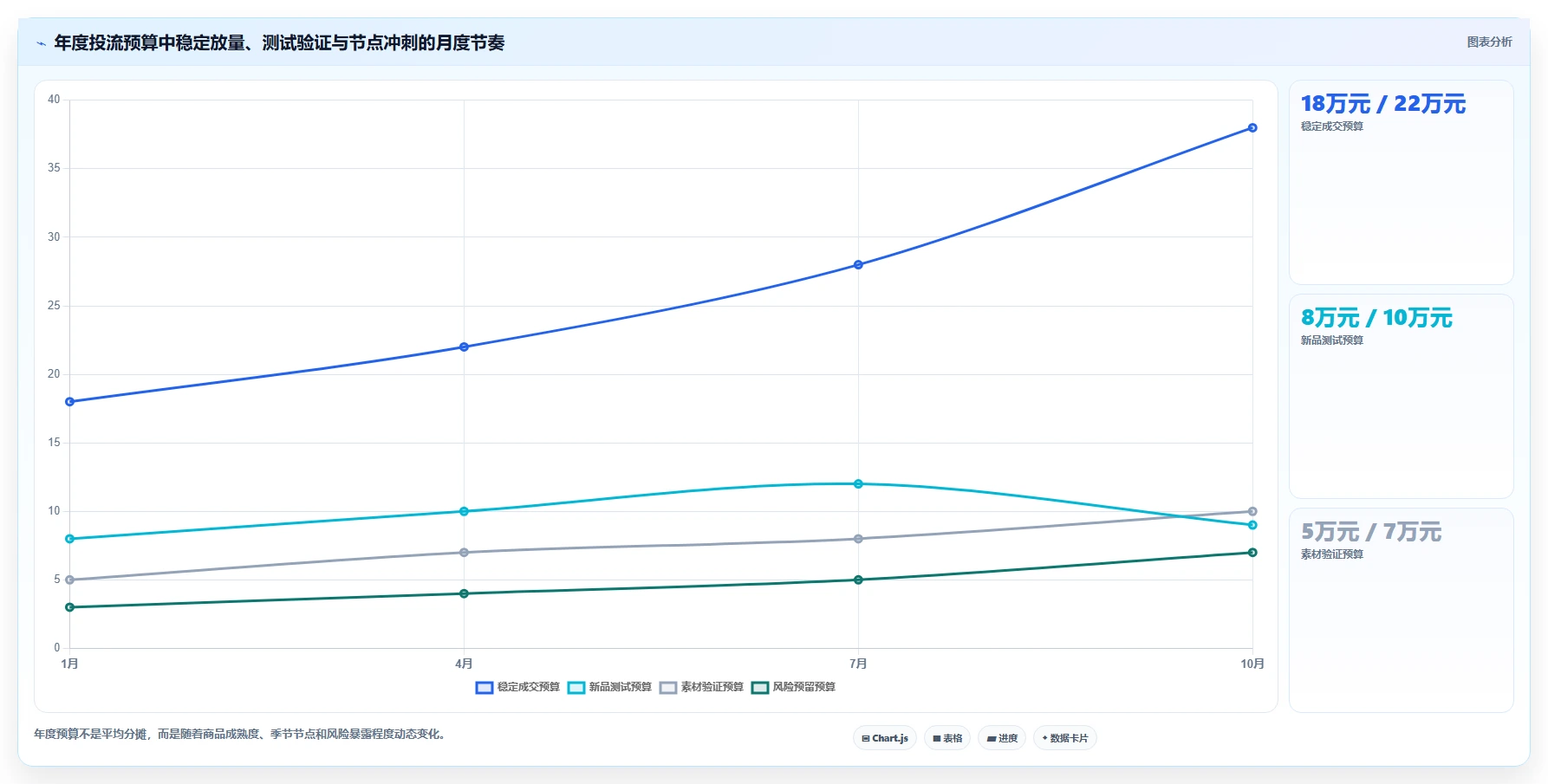Click the 10月 x-axis label
The width and height of the screenshot is (1548, 784).
tap(1252, 664)
